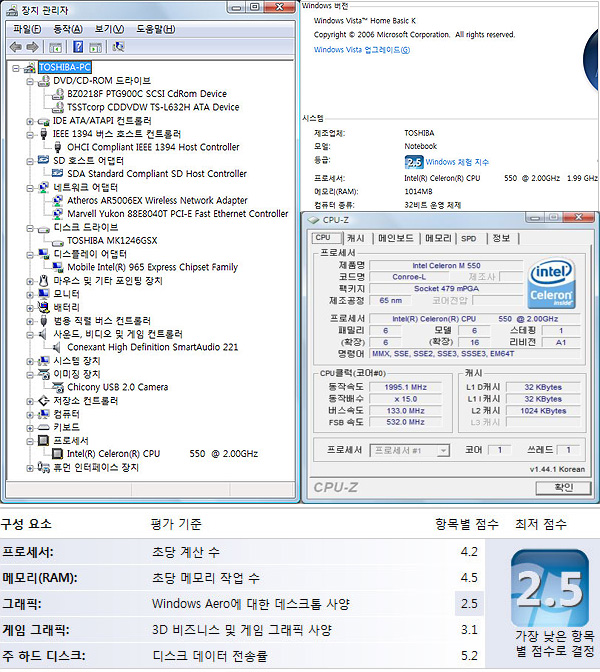
Task: Click the TSSTcorp CDDVDW drive icon
Action: pyautogui.click(x=58, y=107)
